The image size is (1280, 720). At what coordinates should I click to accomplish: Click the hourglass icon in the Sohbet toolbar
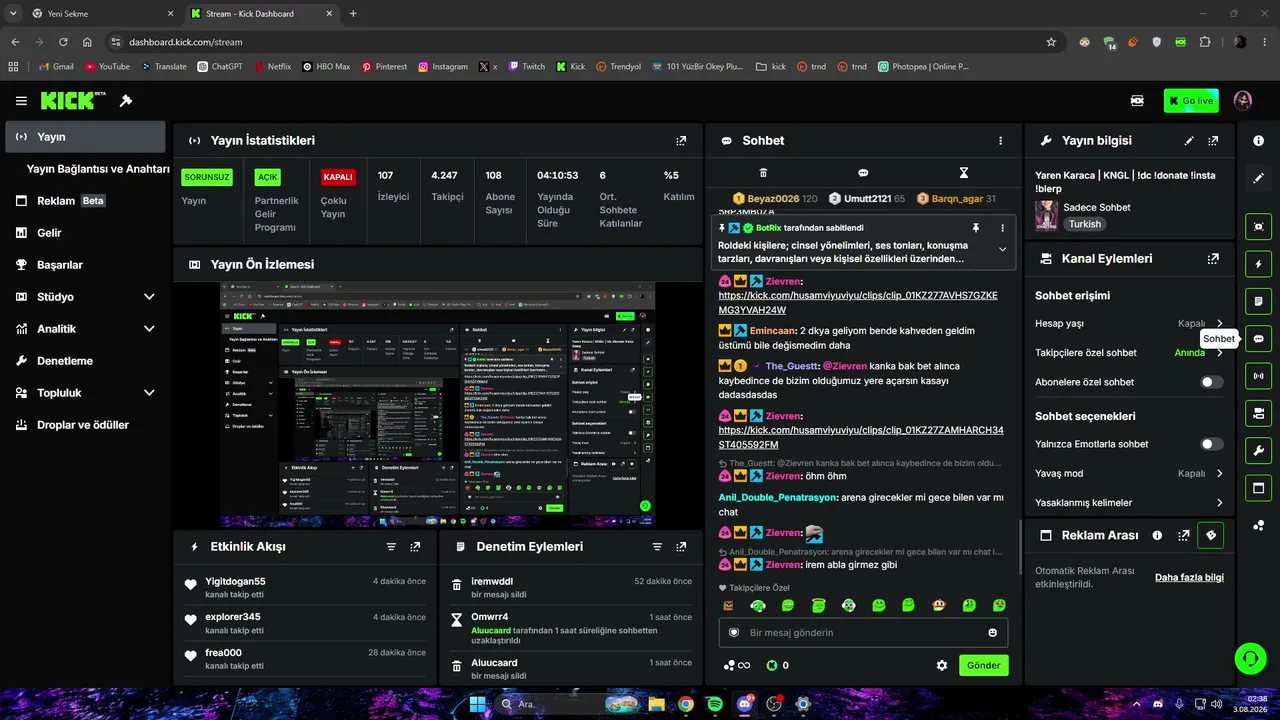tap(964, 173)
